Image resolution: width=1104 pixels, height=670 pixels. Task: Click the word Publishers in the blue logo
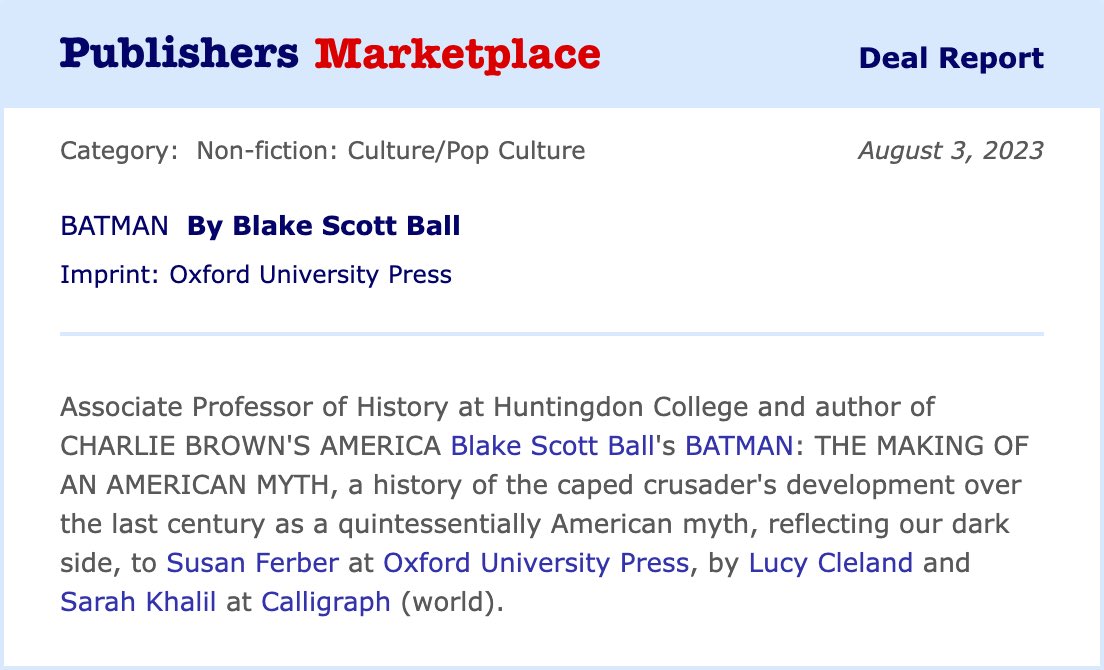[x=180, y=53]
